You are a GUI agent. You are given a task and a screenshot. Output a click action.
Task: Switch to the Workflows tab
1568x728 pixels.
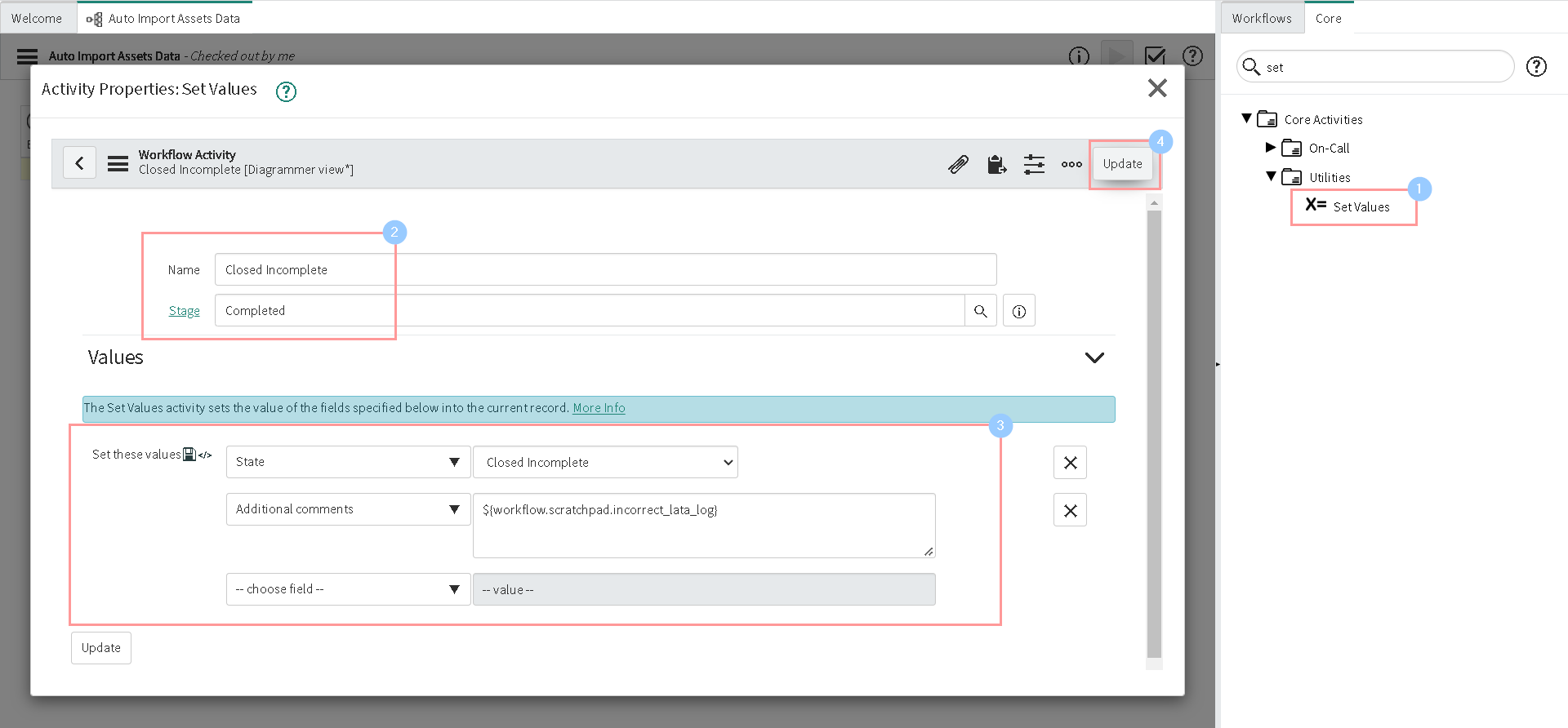[1261, 18]
